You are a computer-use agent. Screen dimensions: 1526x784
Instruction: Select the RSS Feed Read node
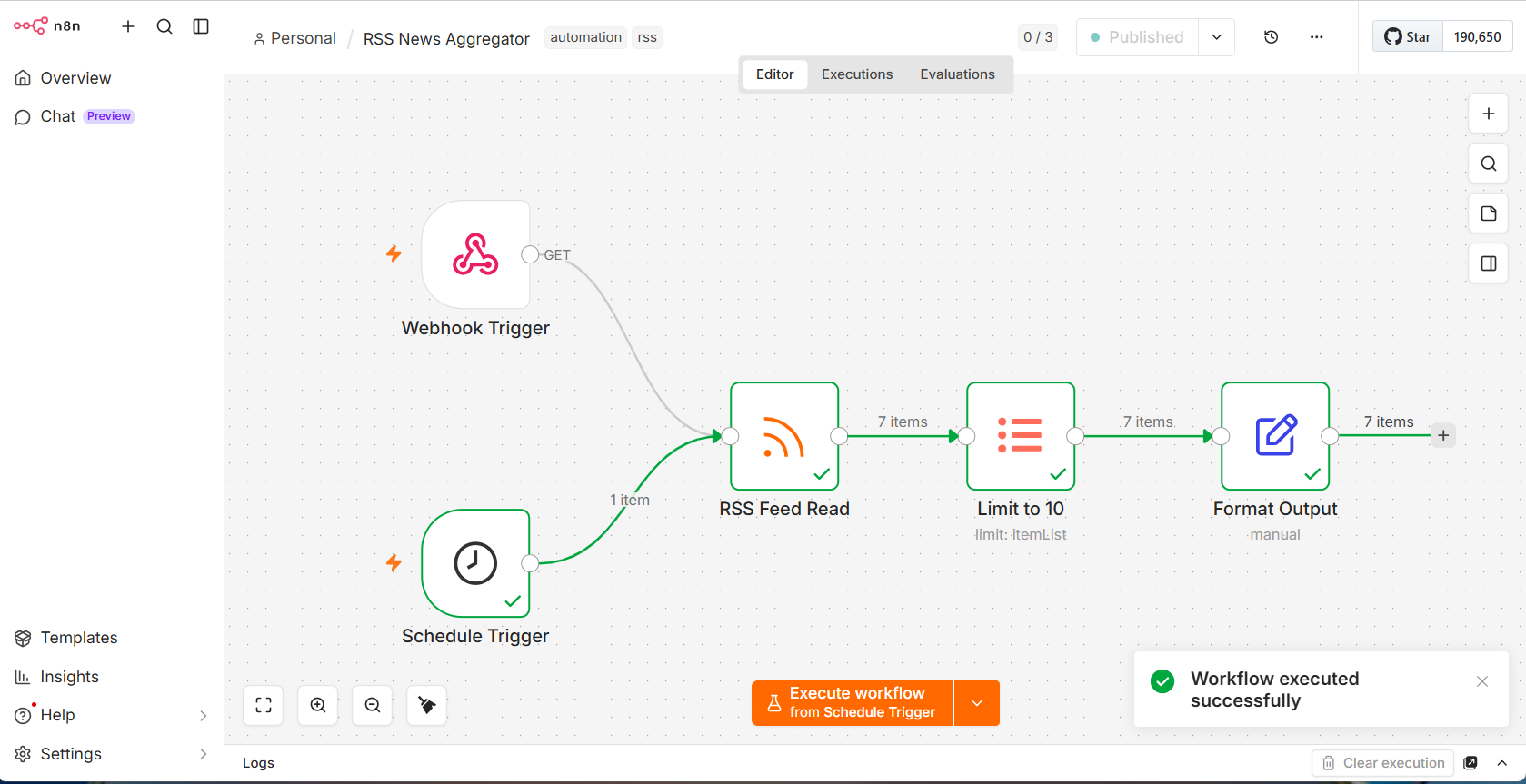click(784, 436)
